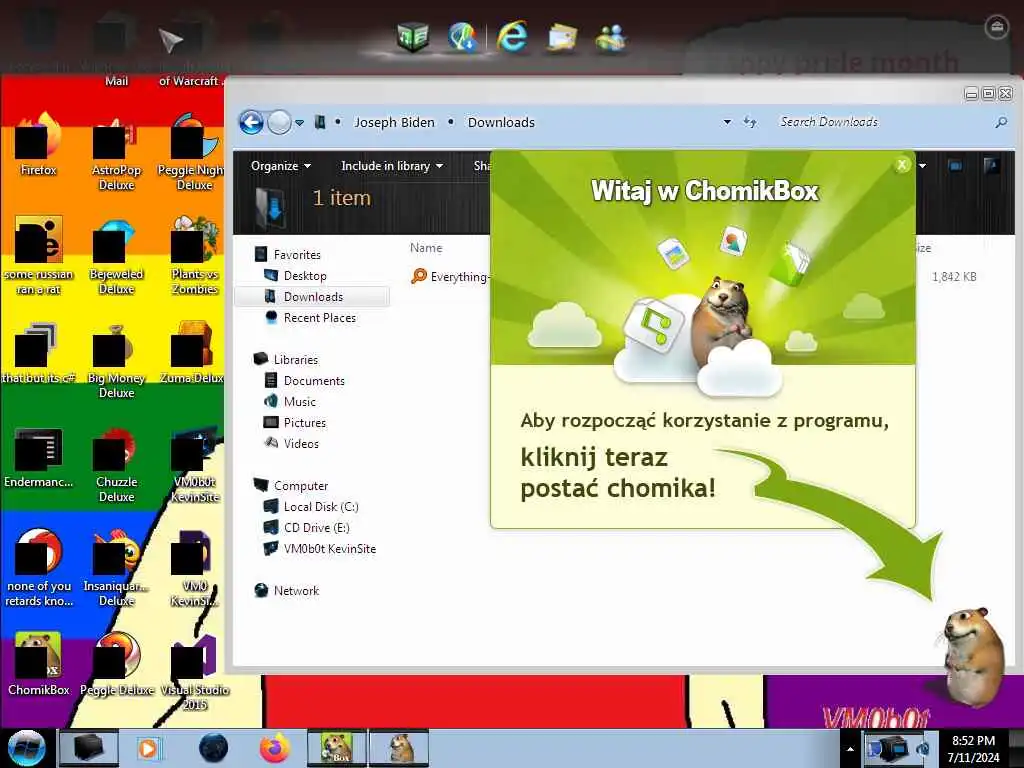Open Peggle Deluxe desktop icon
The height and width of the screenshot is (768, 1024).
coord(117,664)
